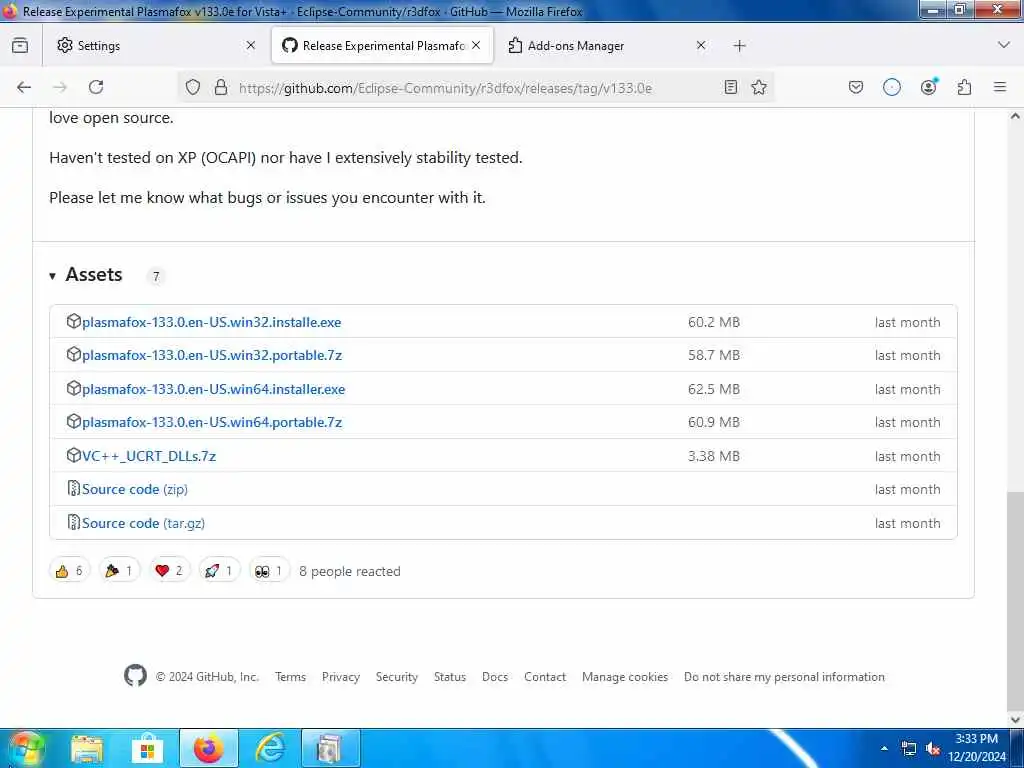Viewport: 1024px width, 768px height.
Task: Close the Settings tab
Action: click(251, 46)
